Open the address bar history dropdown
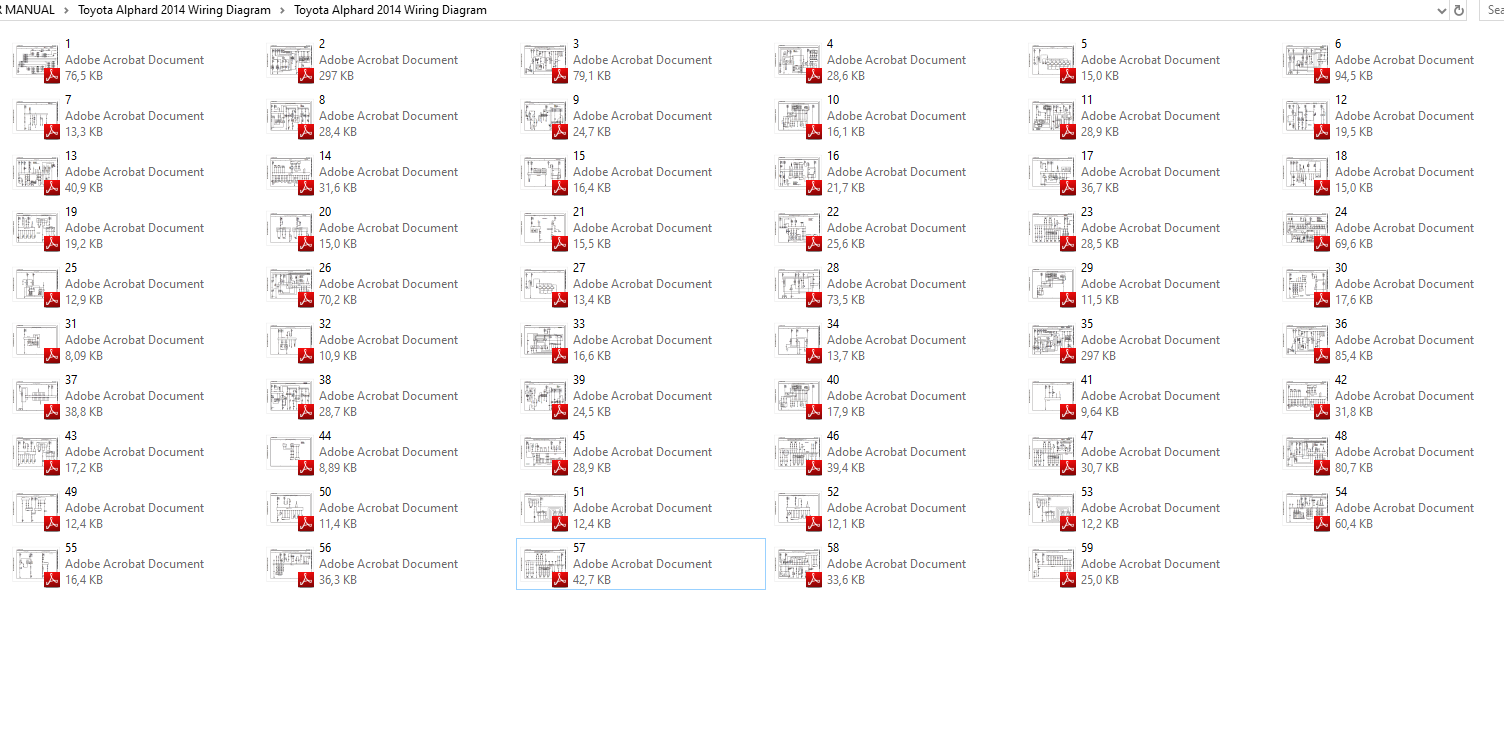Image resolution: width=1504 pixels, height=749 pixels. 1441,10
